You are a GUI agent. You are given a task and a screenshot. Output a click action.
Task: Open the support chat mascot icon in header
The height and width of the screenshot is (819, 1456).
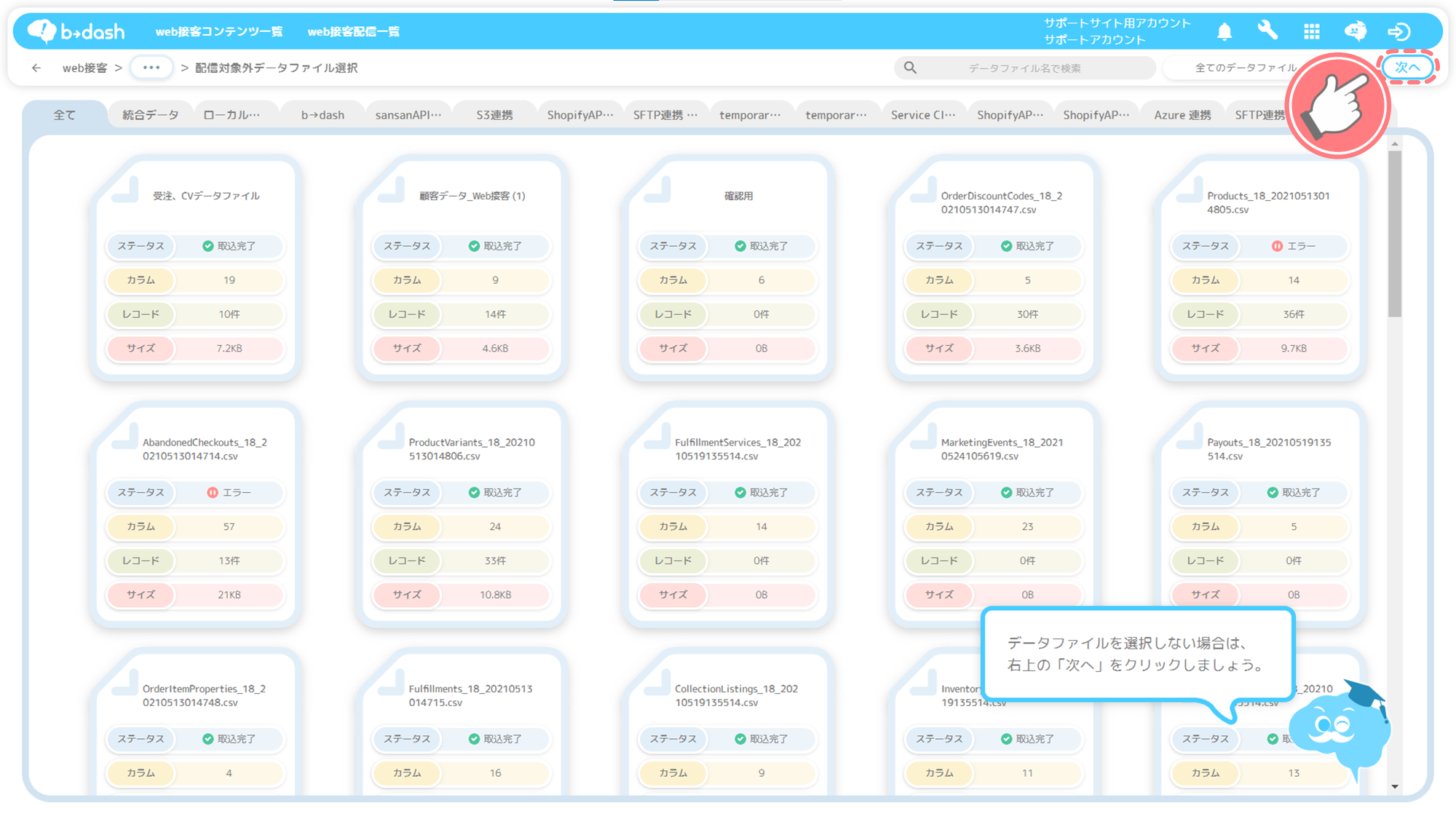pos(1355,31)
